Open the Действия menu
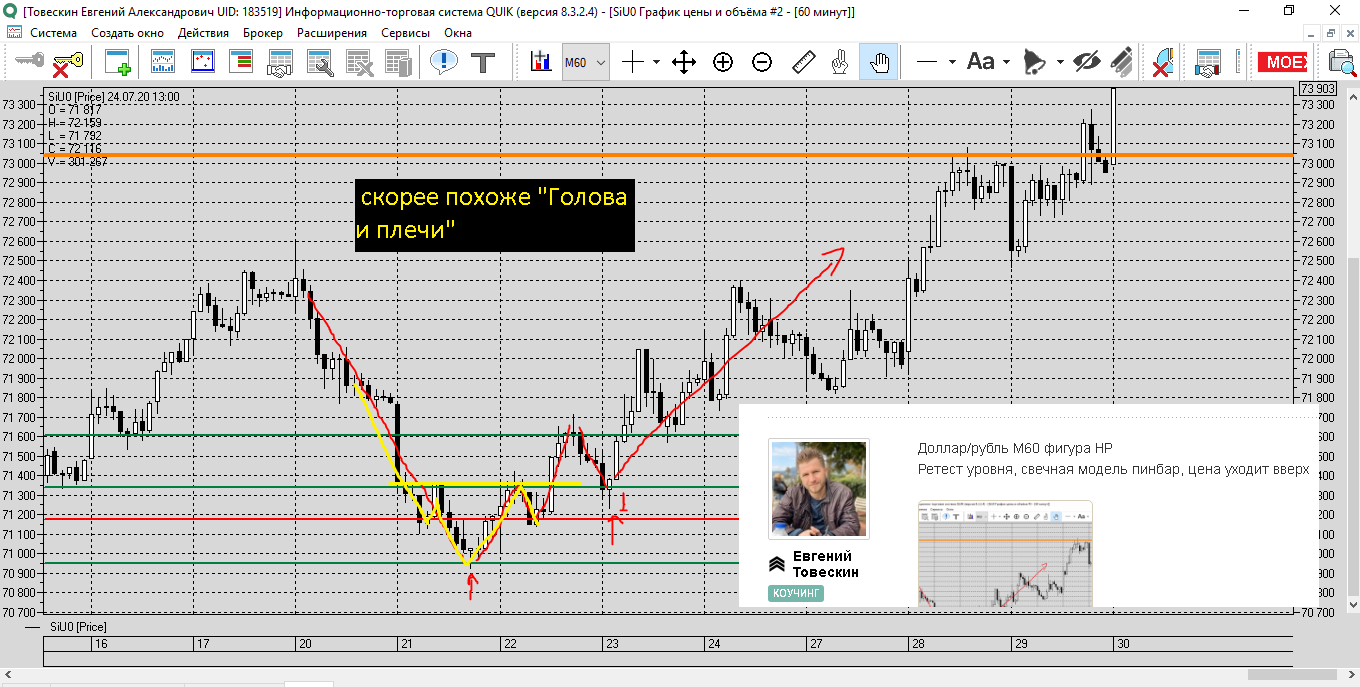Viewport: 1360px width, 687px height. click(x=203, y=32)
